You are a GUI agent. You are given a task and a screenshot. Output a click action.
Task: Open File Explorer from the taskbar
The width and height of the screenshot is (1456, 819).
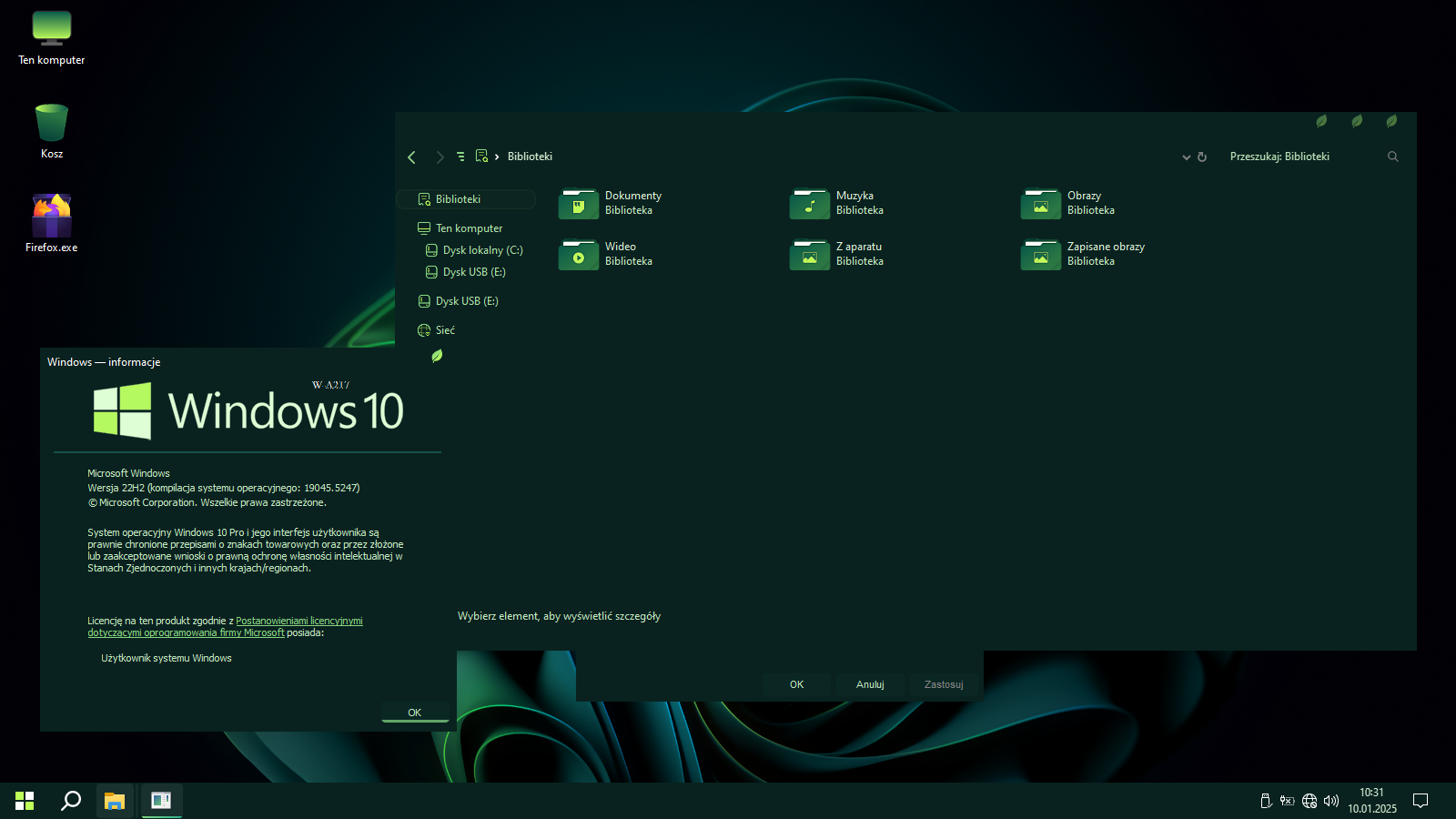[115, 801]
